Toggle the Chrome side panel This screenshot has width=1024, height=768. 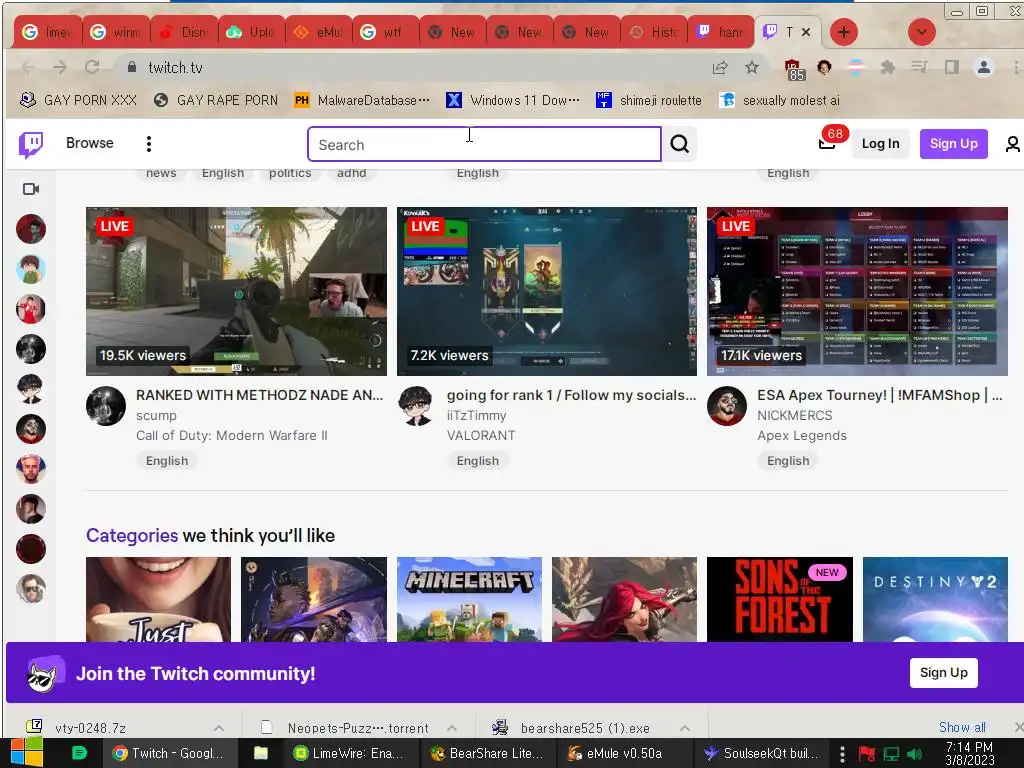(x=952, y=67)
